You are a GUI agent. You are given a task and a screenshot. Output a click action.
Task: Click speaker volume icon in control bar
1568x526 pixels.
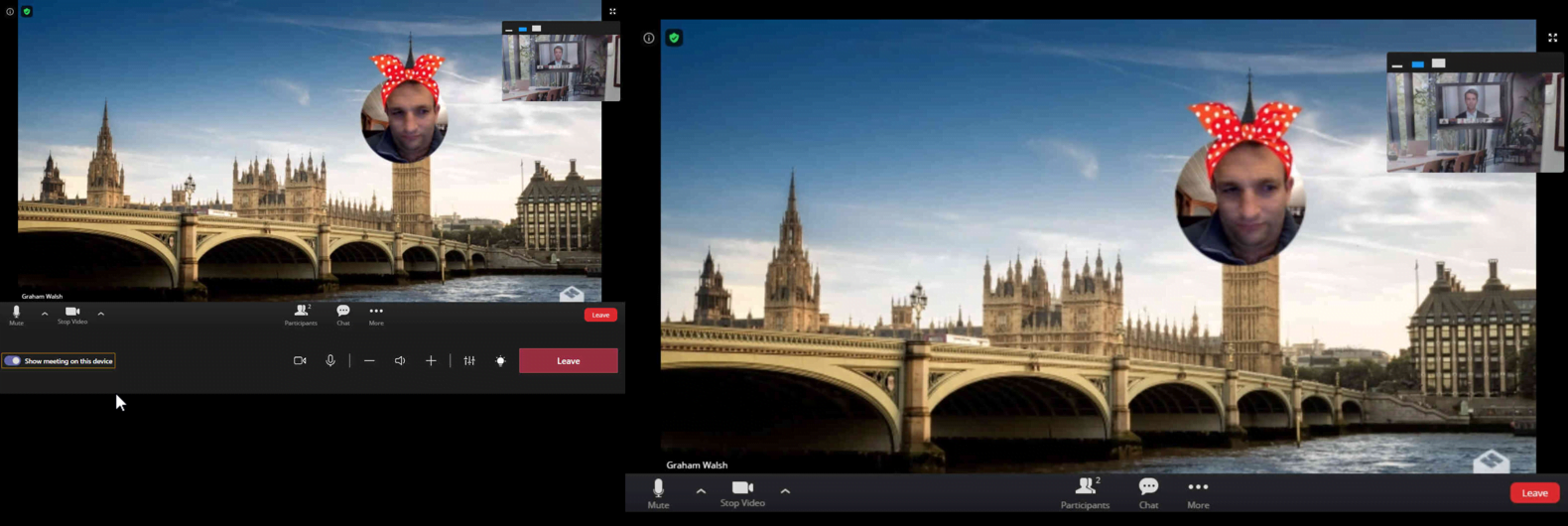400,361
